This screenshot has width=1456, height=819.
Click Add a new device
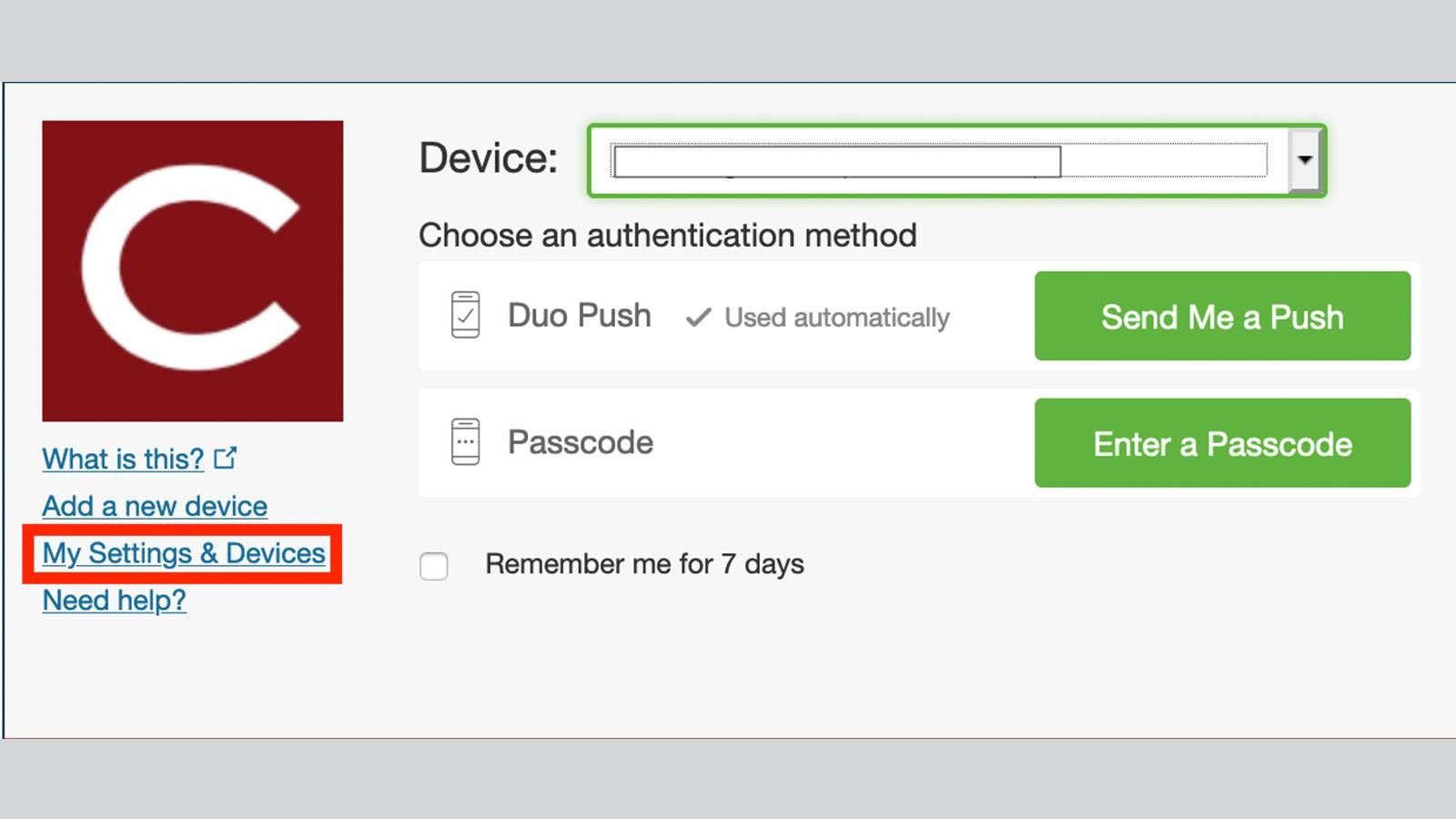(154, 506)
